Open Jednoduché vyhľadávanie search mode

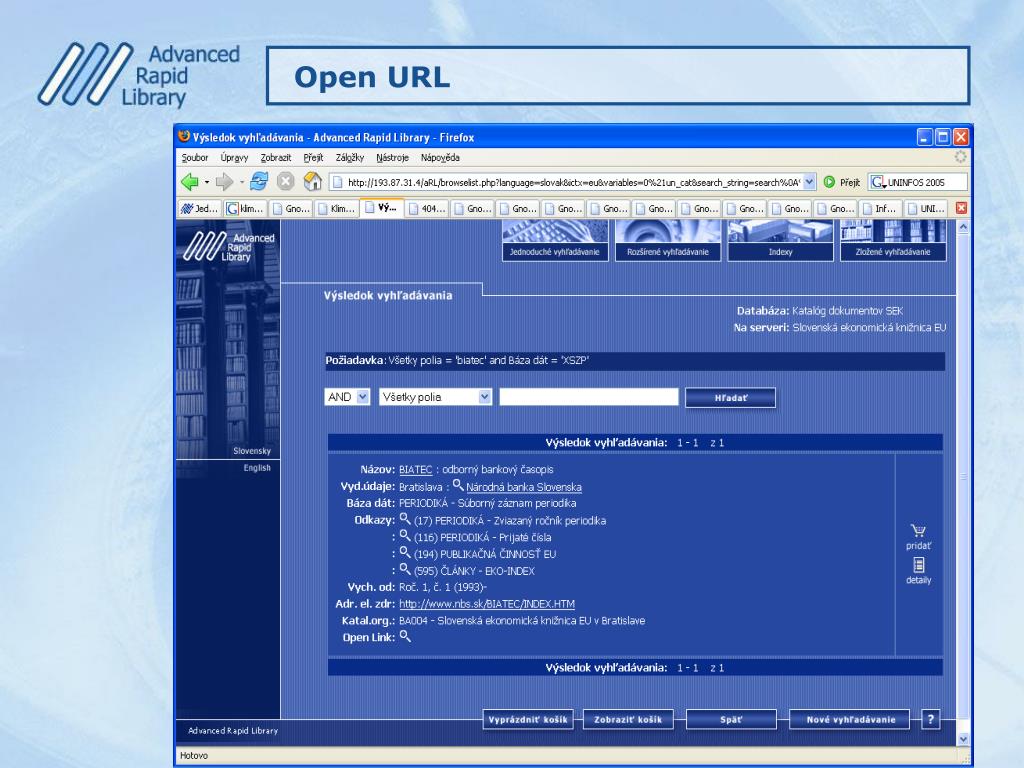point(554,240)
